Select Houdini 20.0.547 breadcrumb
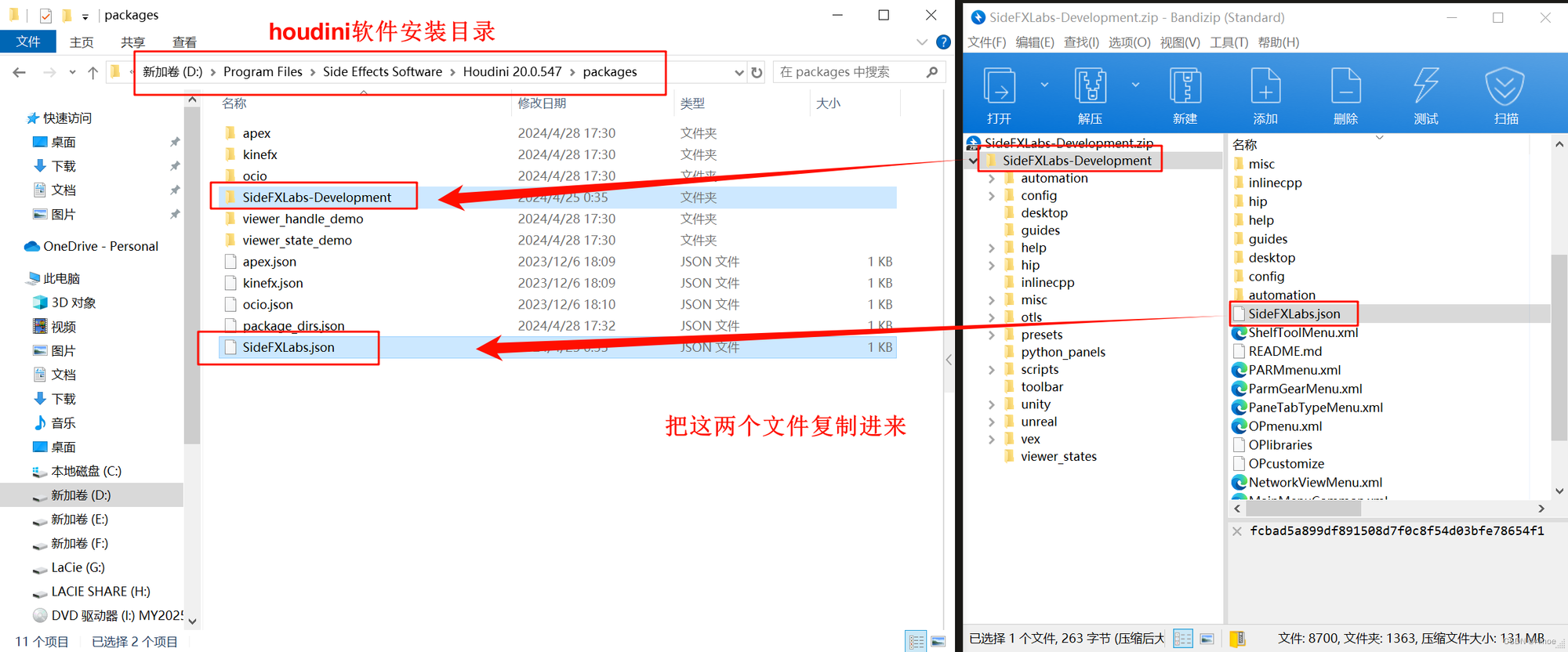The image size is (1568, 652). point(512,72)
